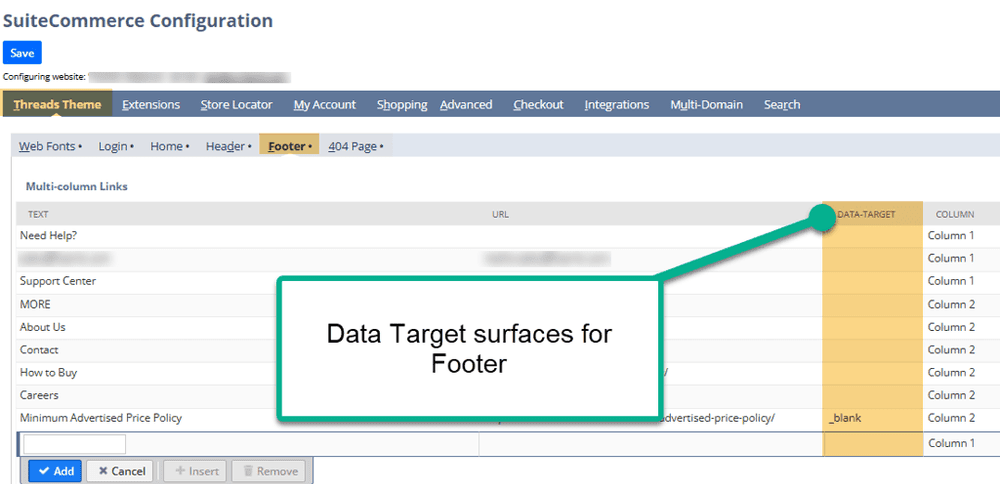Open the Threads Theme tab
The image size is (1000, 484).
tap(57, 105)
